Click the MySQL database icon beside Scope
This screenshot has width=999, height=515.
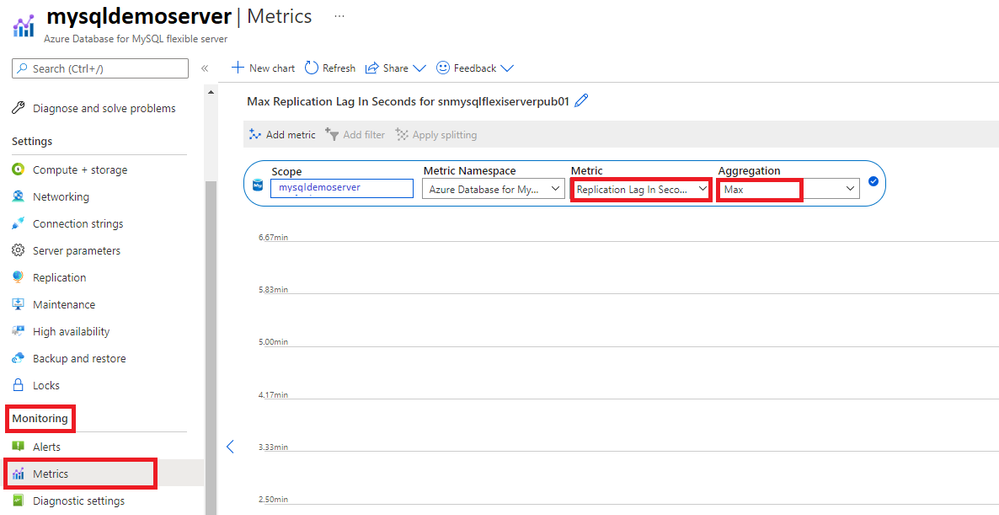pyautogui.click(x=258, y=184)
